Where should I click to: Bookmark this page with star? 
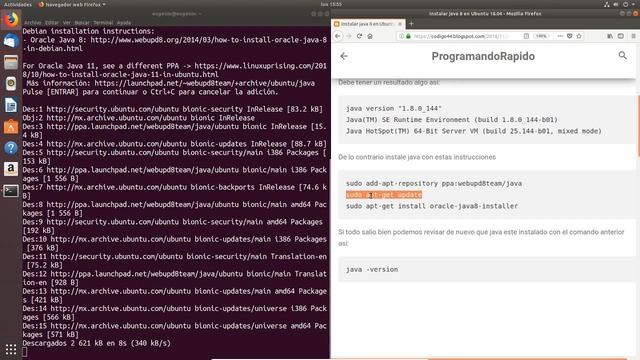[579, 36]
